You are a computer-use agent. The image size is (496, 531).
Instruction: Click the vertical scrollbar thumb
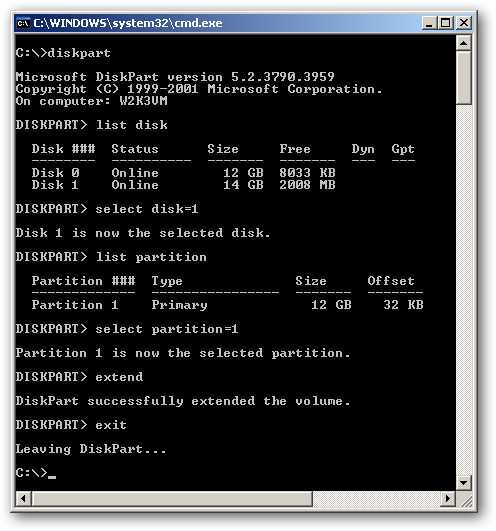click(464, 78)
